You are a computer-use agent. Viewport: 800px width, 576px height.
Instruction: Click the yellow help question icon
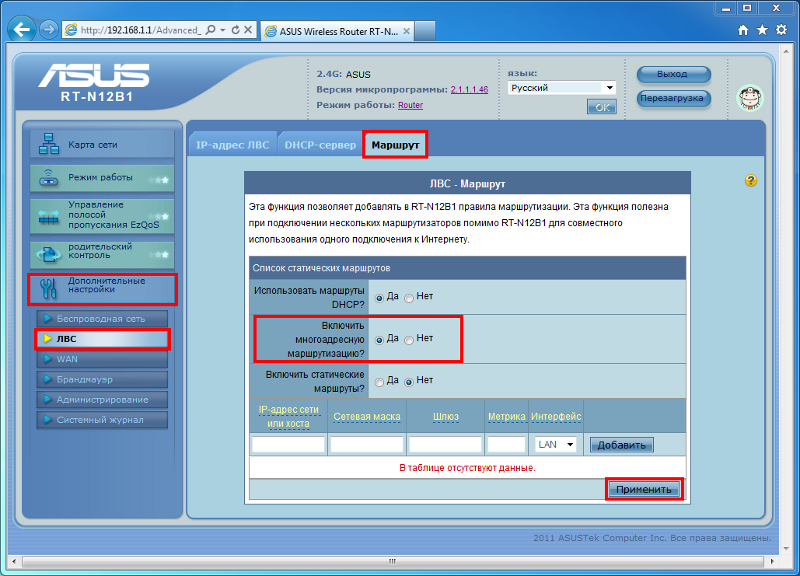(751, 181)
